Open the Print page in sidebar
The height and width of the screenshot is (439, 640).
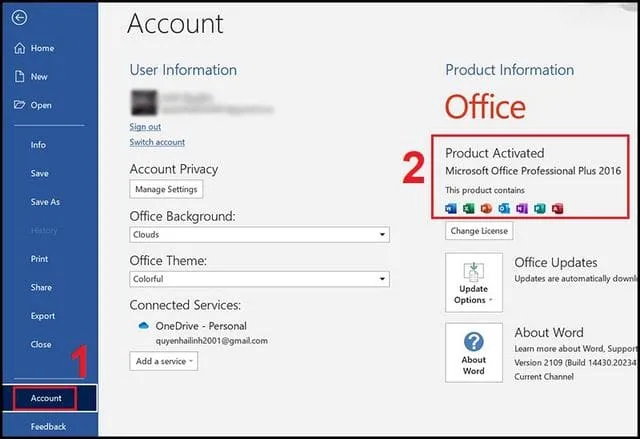40,259
